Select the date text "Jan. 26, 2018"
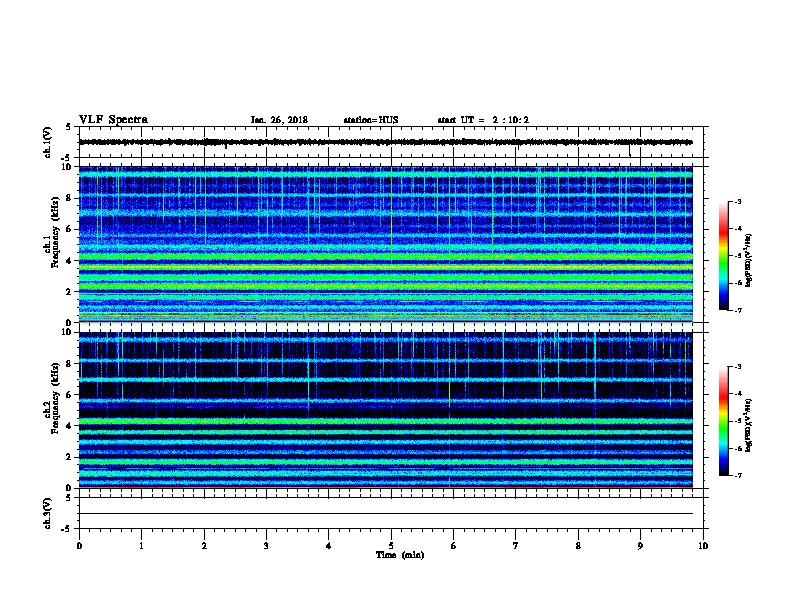Image resolution: width=792 pixels, height=612 pixels. click(x=279, y=120)
